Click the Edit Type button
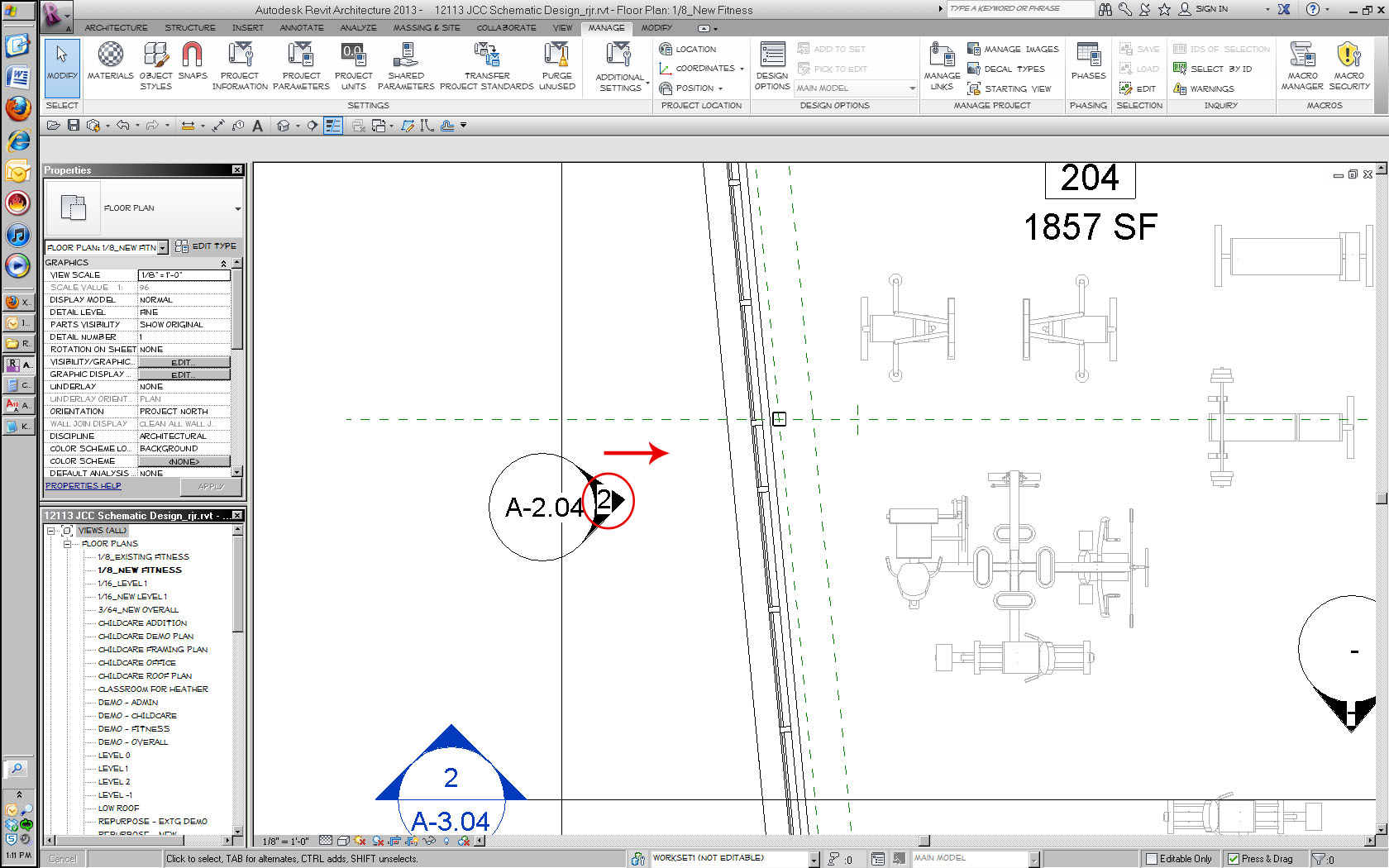The height and width of the screenshot is (868, 1389). [206, 246]
